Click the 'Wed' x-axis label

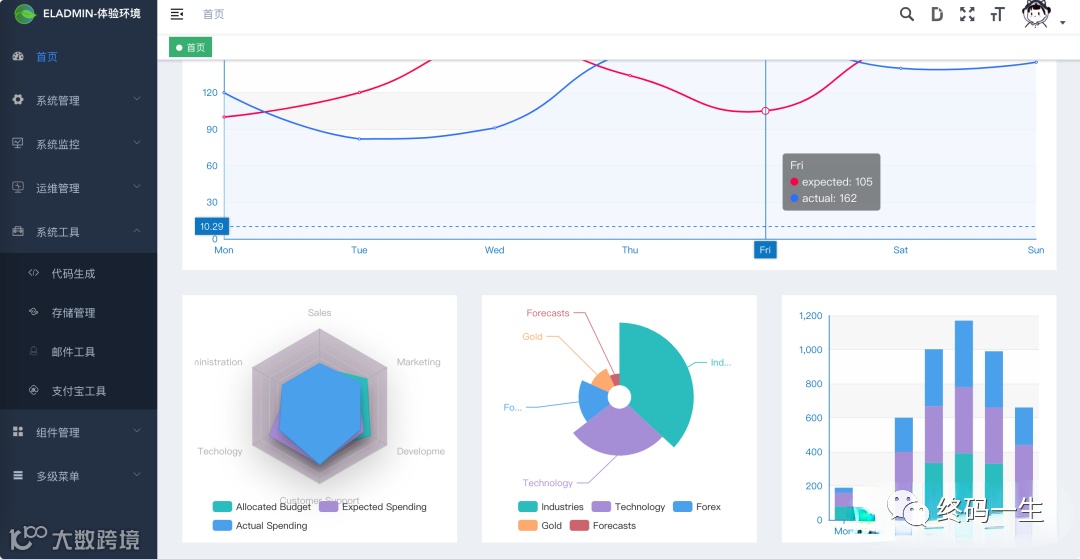click(x=495, y=250)
